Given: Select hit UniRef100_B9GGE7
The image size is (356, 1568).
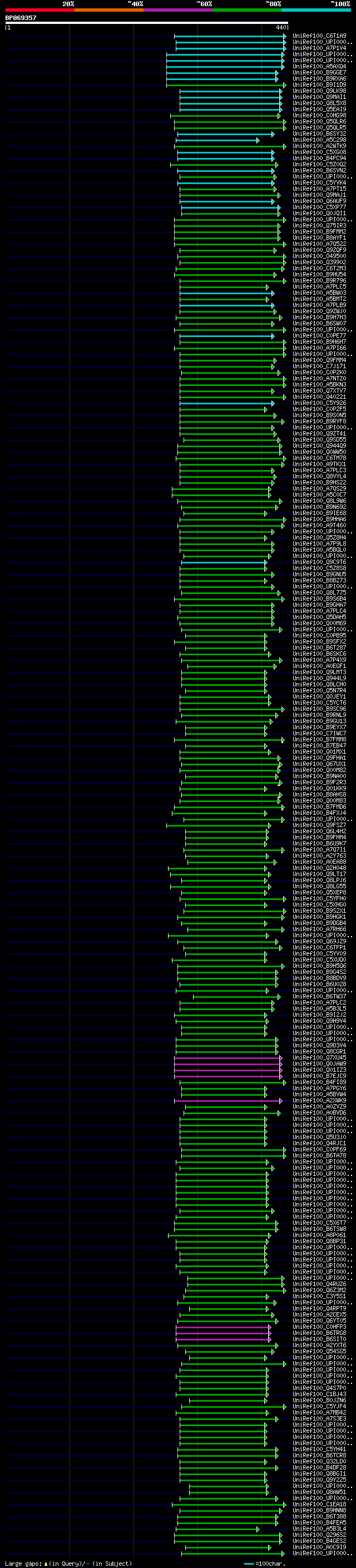Looking at the screenshot, I should point(319,72).
